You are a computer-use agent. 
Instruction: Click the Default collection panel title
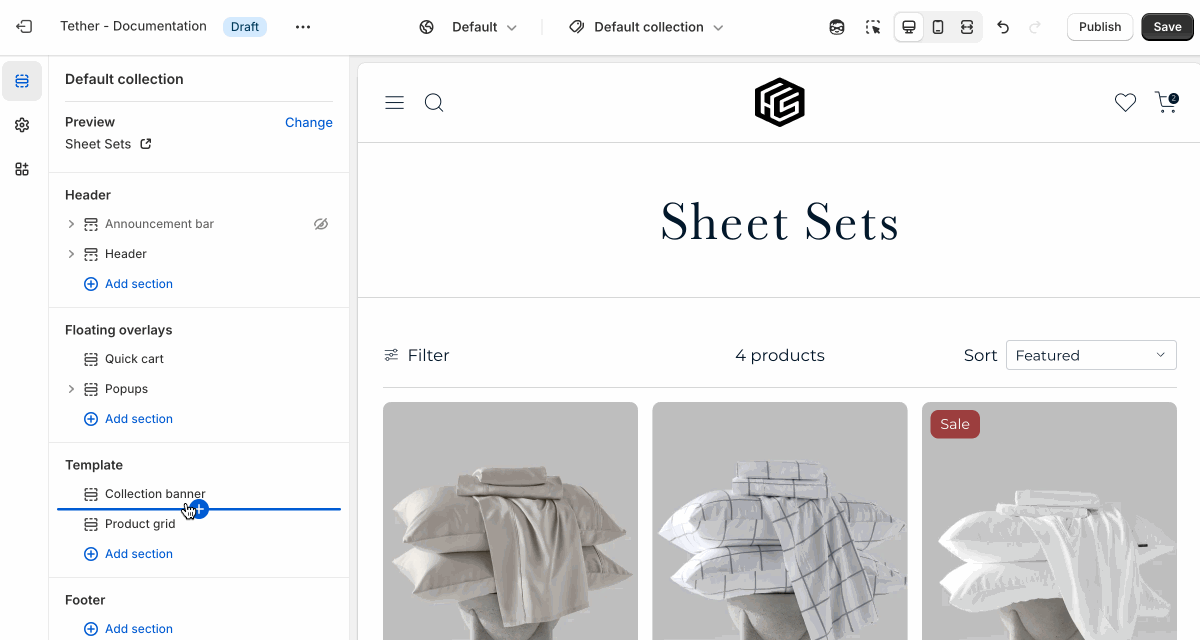click(124, 79)
